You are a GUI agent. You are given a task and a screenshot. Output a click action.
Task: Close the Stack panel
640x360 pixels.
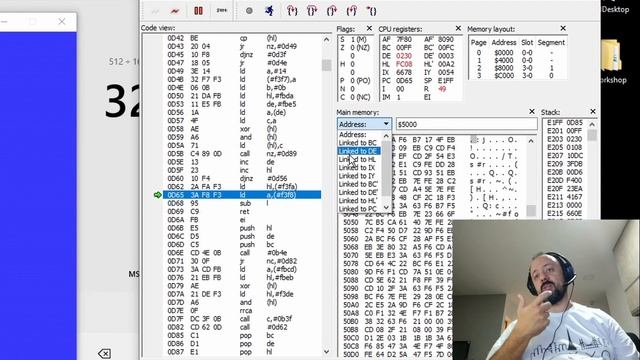593,111
